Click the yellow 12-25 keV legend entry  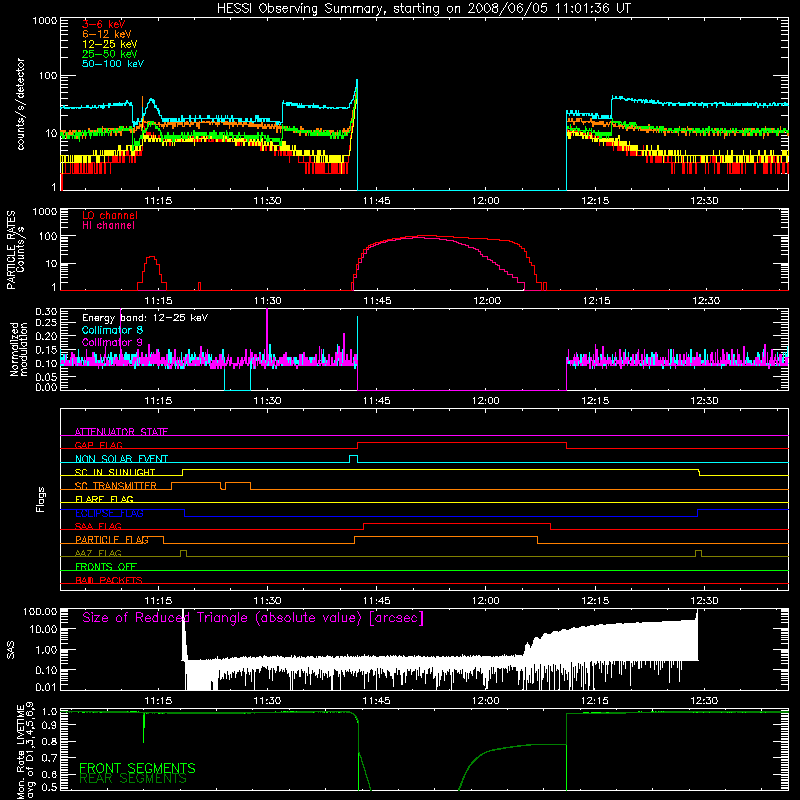pyautogui.click(x=110, y=44)
